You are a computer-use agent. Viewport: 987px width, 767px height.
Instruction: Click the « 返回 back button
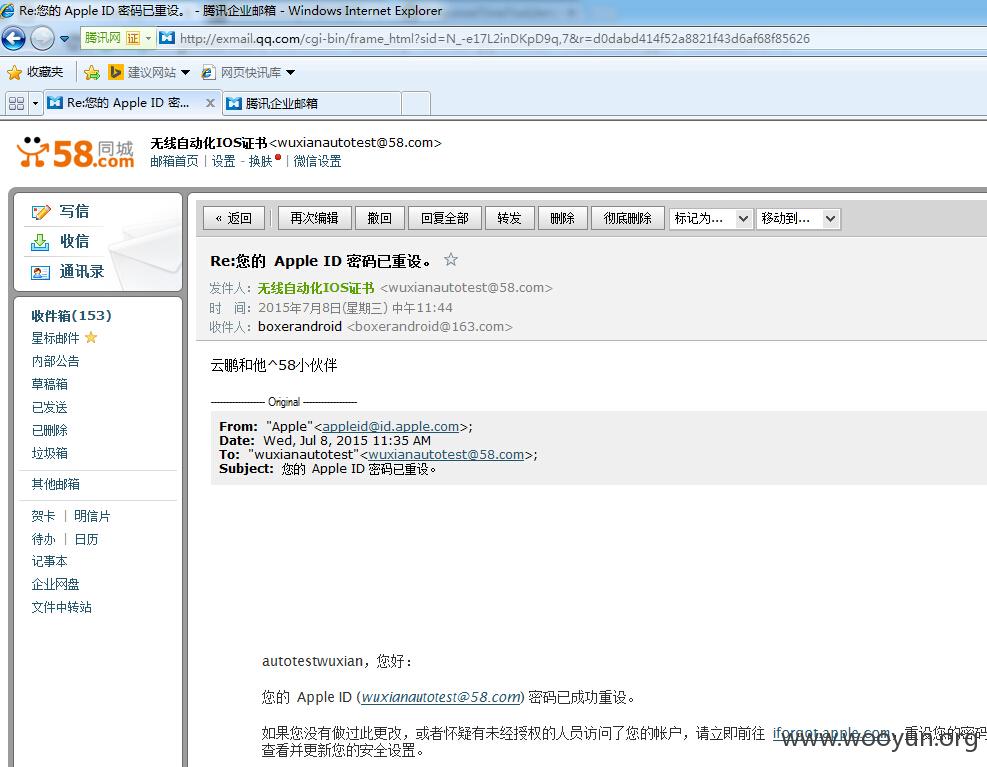point(234,219)
